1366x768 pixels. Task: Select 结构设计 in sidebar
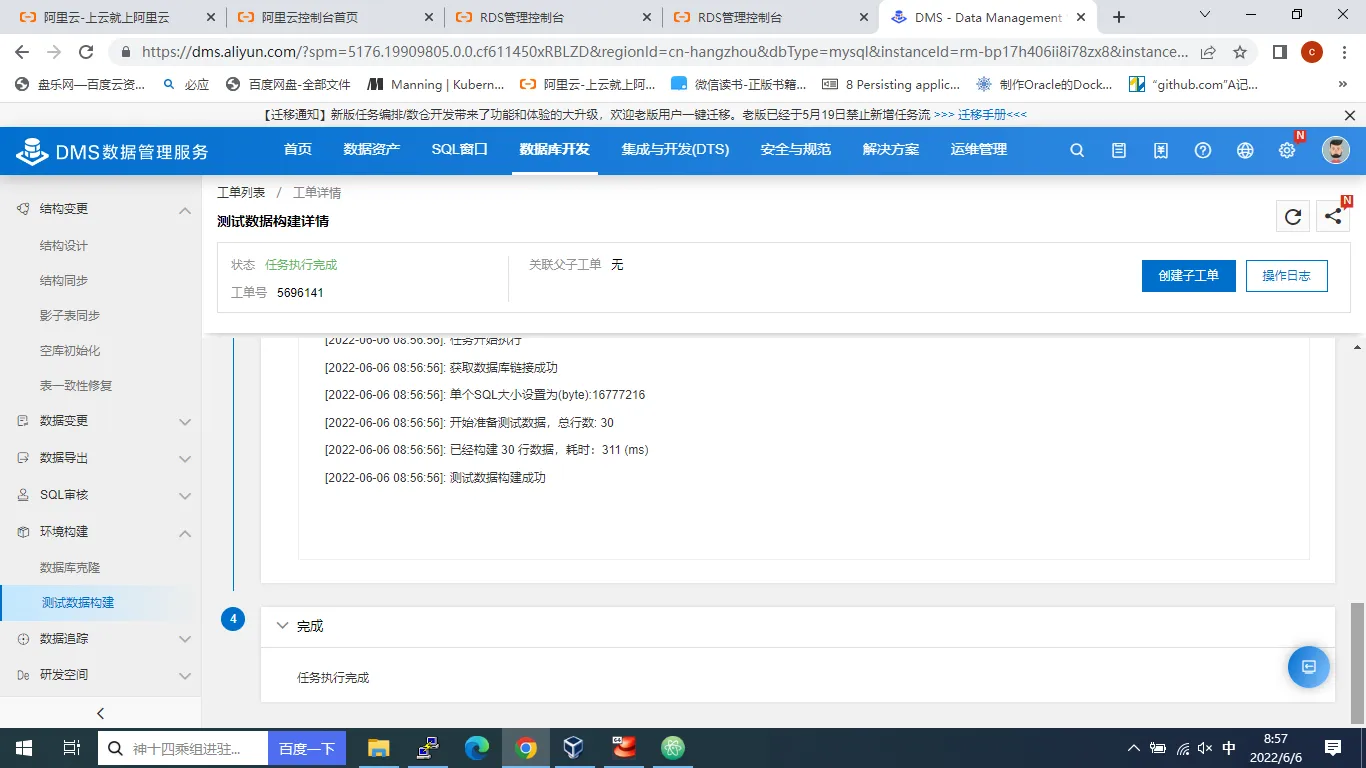(x=64, y=246)
